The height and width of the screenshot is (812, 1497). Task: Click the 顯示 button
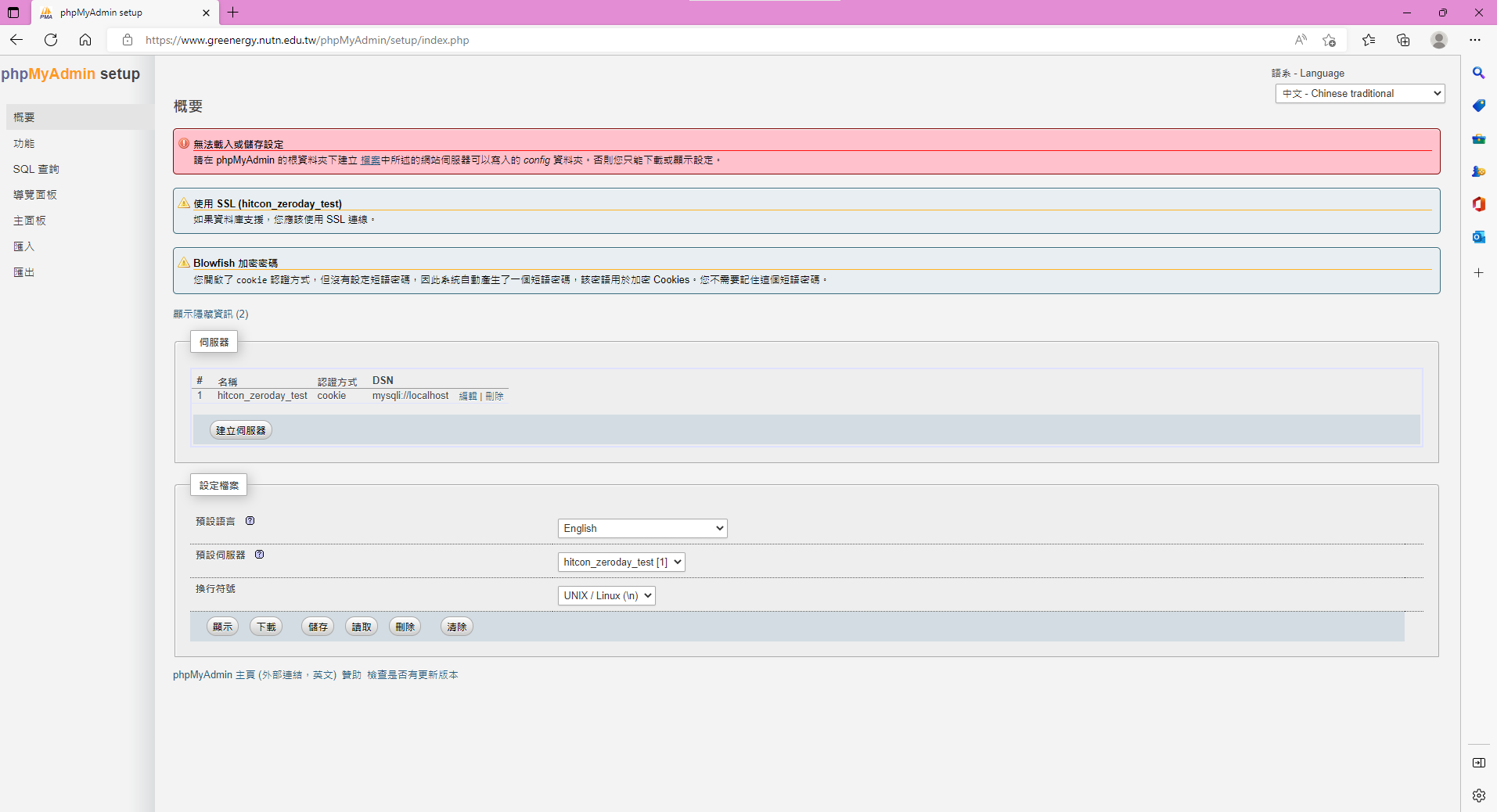pos(223,627)
